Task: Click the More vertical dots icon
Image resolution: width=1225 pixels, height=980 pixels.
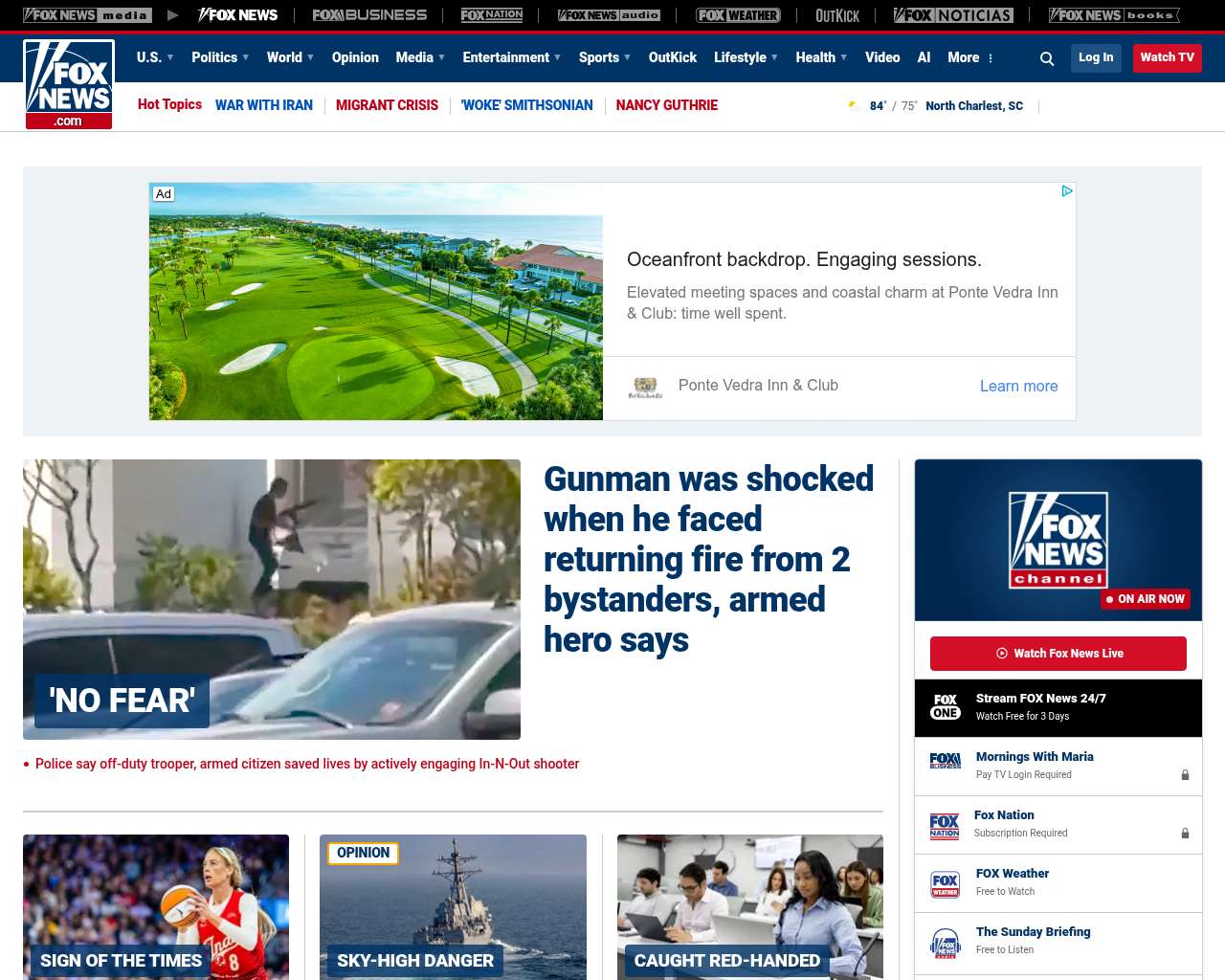Action: click(991, 58)
